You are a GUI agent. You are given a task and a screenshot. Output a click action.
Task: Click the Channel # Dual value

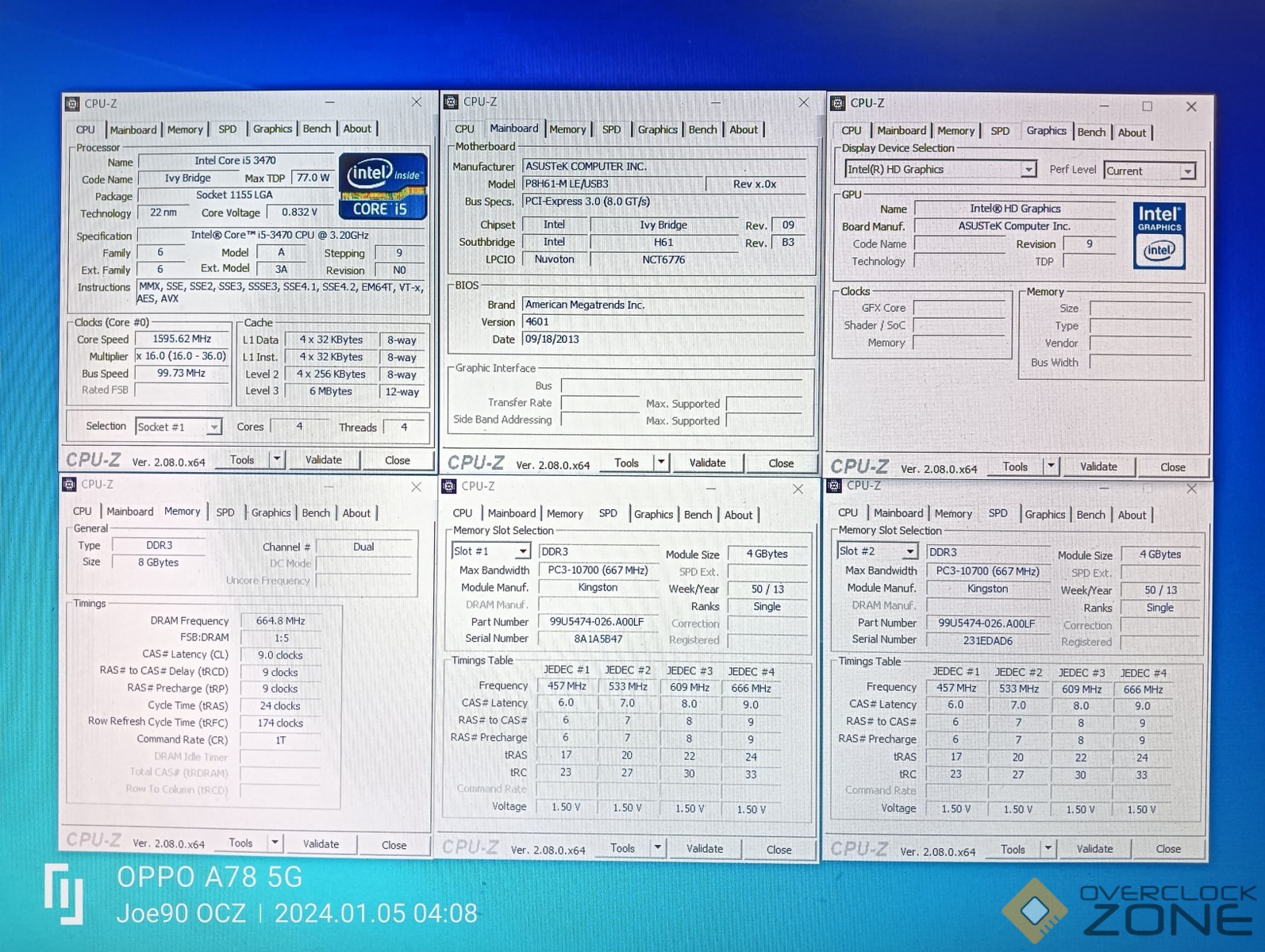click(363, 547)
